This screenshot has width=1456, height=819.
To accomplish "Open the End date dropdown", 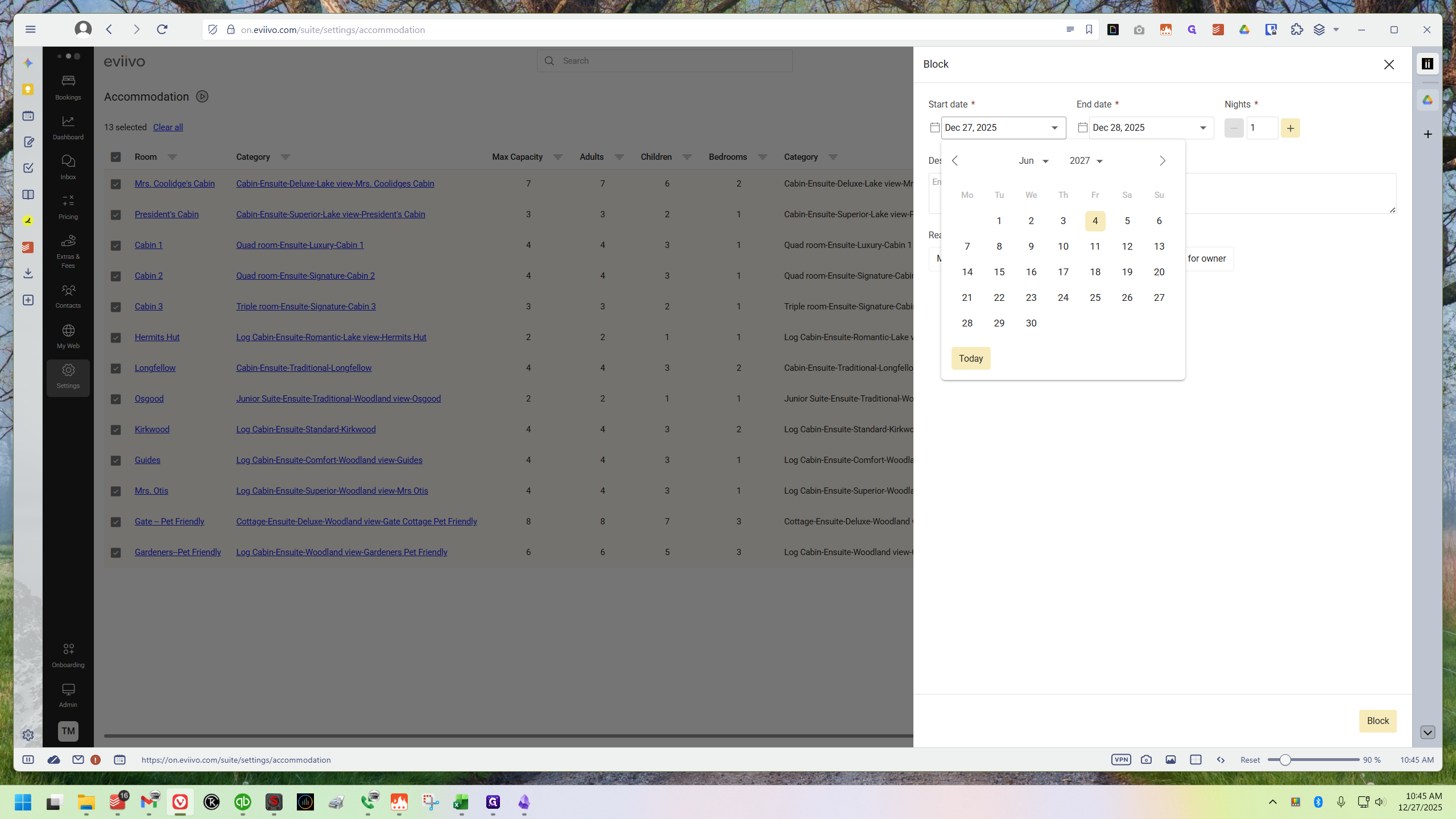I will [1203, 128].
